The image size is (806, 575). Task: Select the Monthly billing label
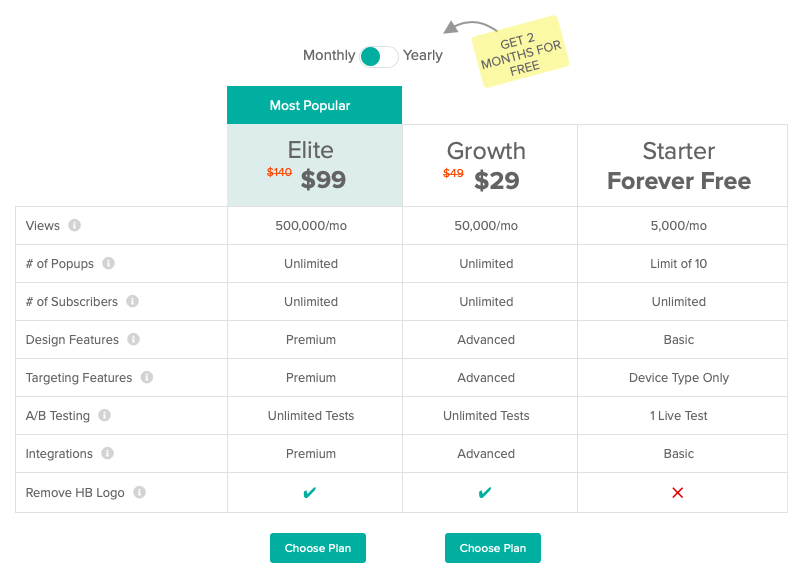(329, 55)
